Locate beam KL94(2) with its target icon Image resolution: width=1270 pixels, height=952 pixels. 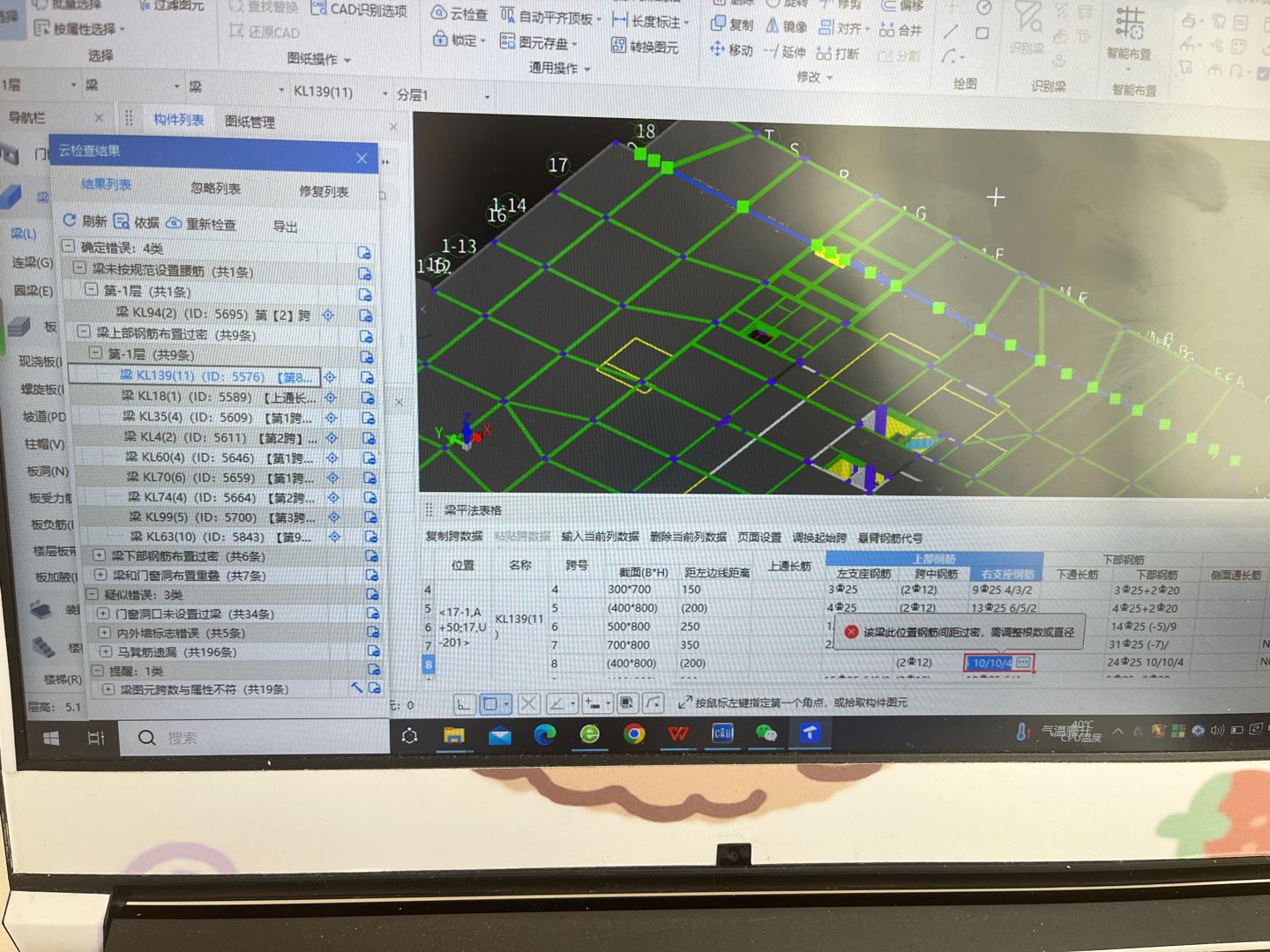coord(328,315)
